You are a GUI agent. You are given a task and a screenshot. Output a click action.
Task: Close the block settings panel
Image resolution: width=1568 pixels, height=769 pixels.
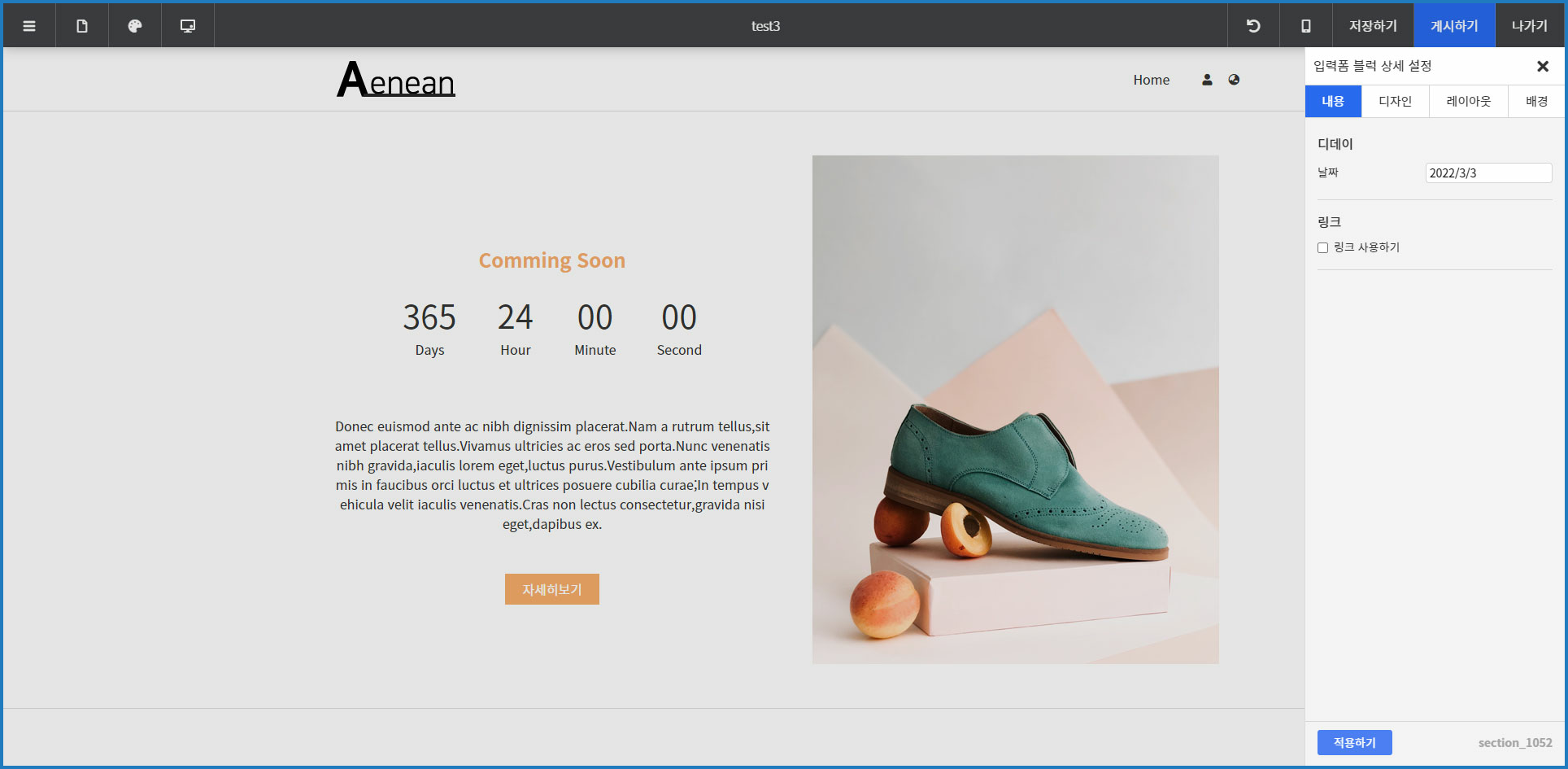1542,67
